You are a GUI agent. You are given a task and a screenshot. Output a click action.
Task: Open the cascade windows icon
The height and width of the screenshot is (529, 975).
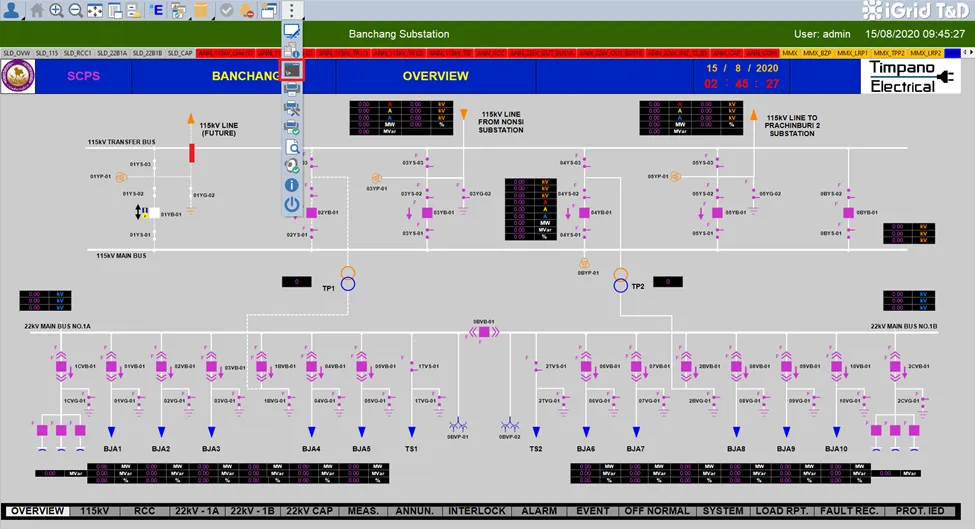(x=269, y=10)
